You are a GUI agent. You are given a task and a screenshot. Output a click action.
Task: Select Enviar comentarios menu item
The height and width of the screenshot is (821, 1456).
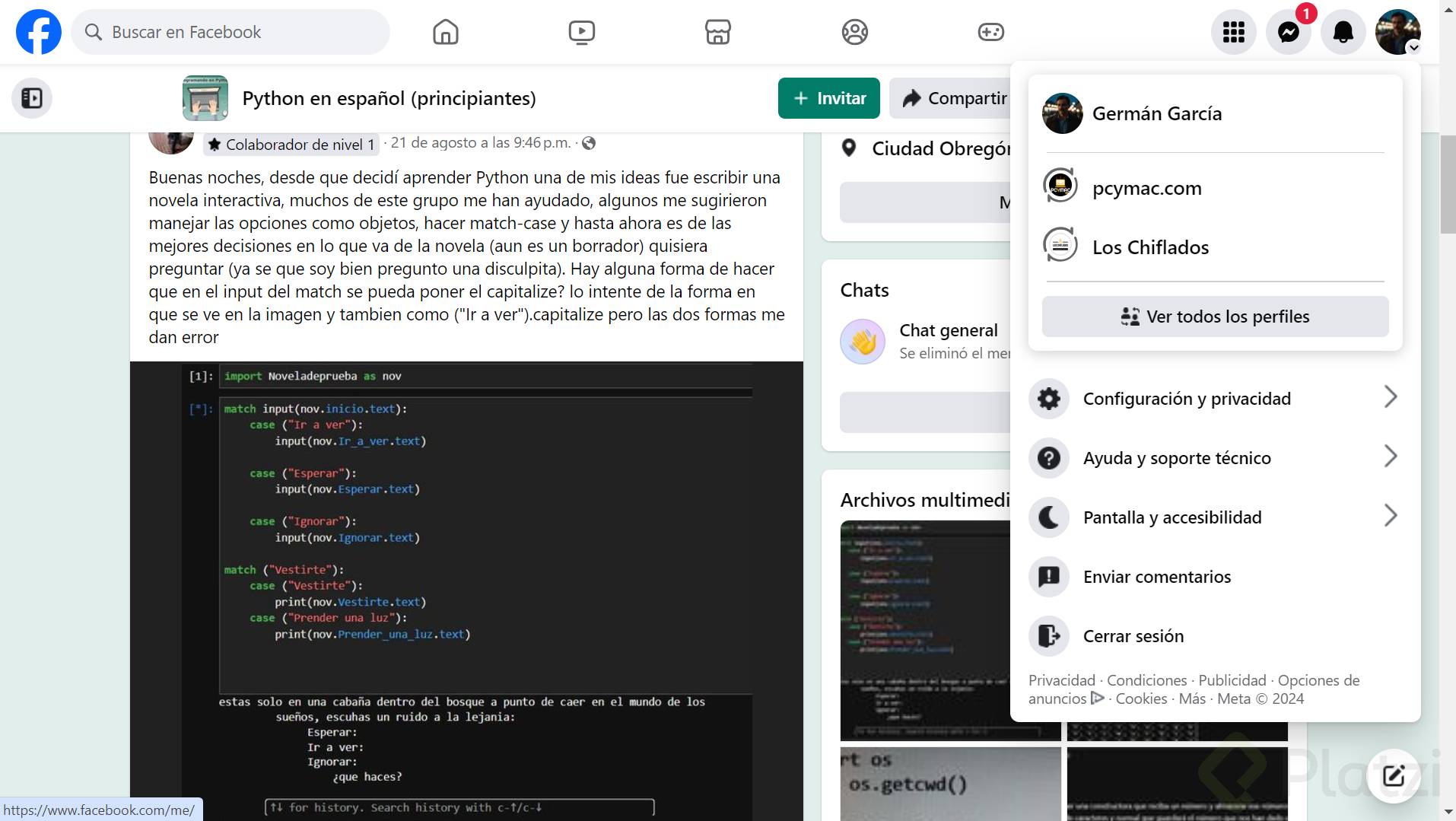1215,576
